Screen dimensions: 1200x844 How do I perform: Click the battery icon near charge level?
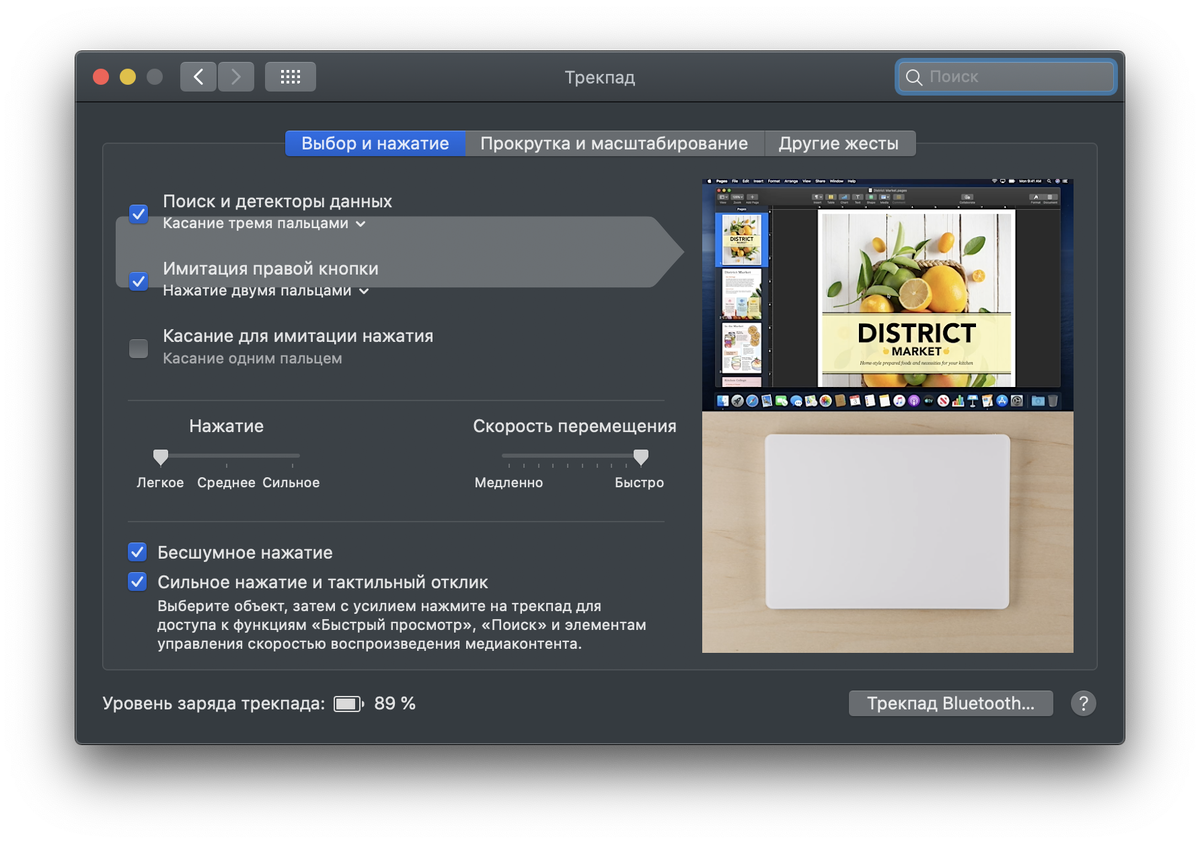point(346,703)
